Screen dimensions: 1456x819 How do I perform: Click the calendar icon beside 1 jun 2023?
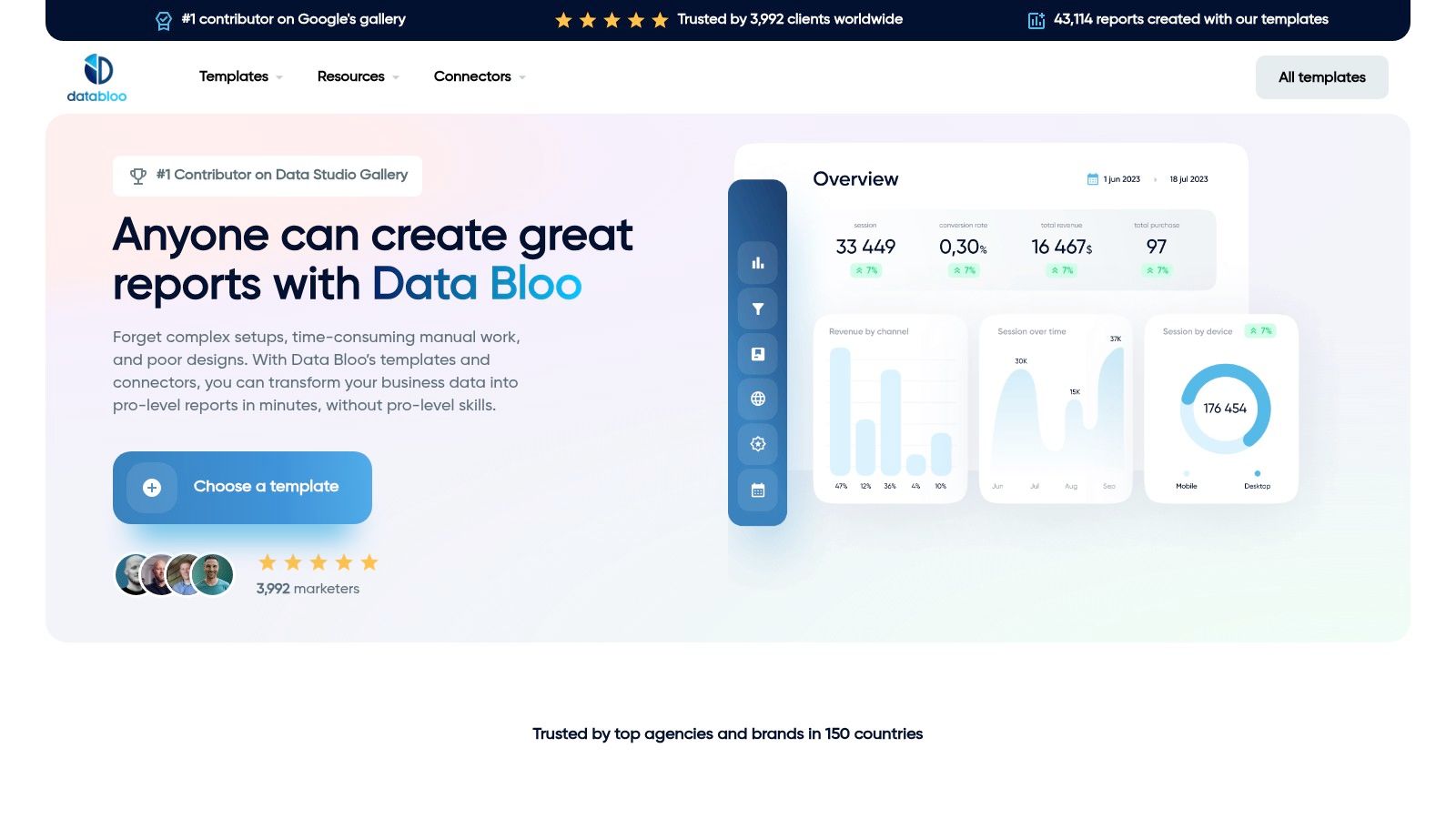1093,179
